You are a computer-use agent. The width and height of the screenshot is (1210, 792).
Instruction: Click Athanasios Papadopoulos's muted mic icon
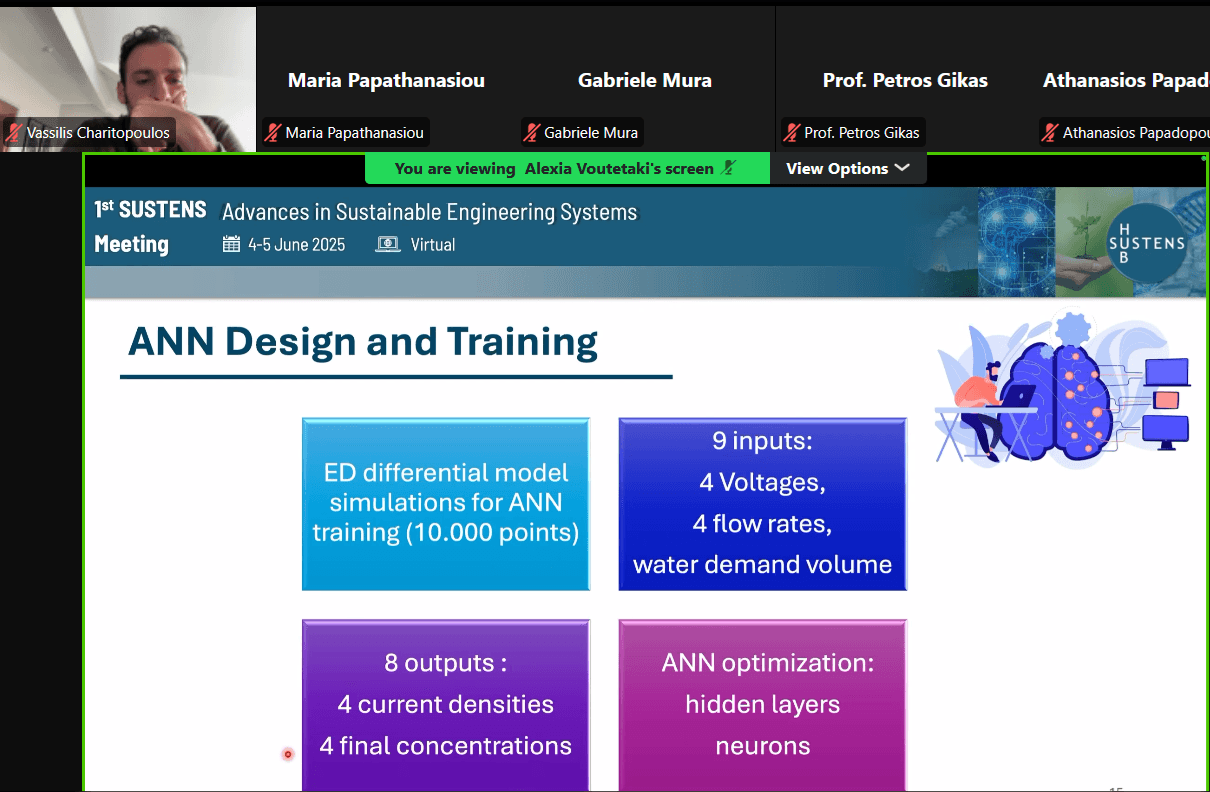tap(1049, 133)
